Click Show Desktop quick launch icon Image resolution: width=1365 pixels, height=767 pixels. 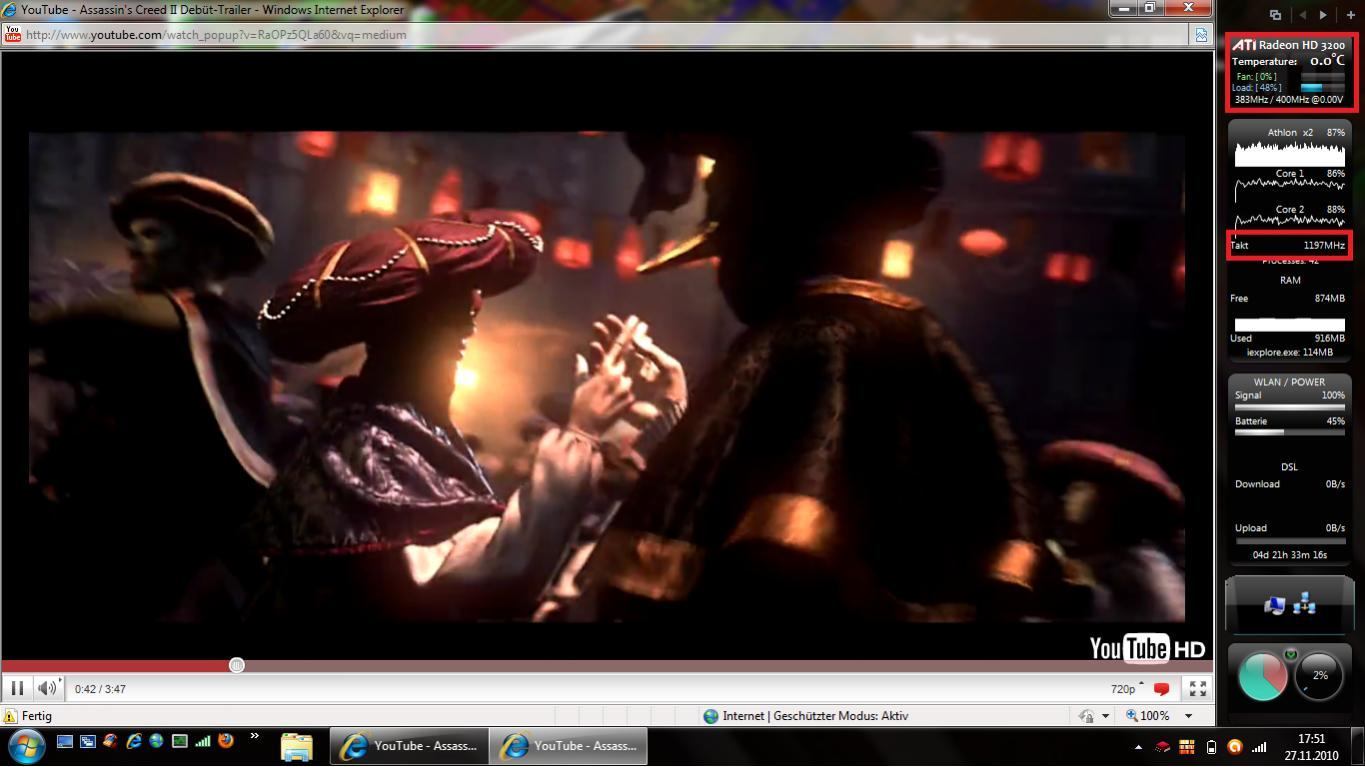[x=65, y=741]
